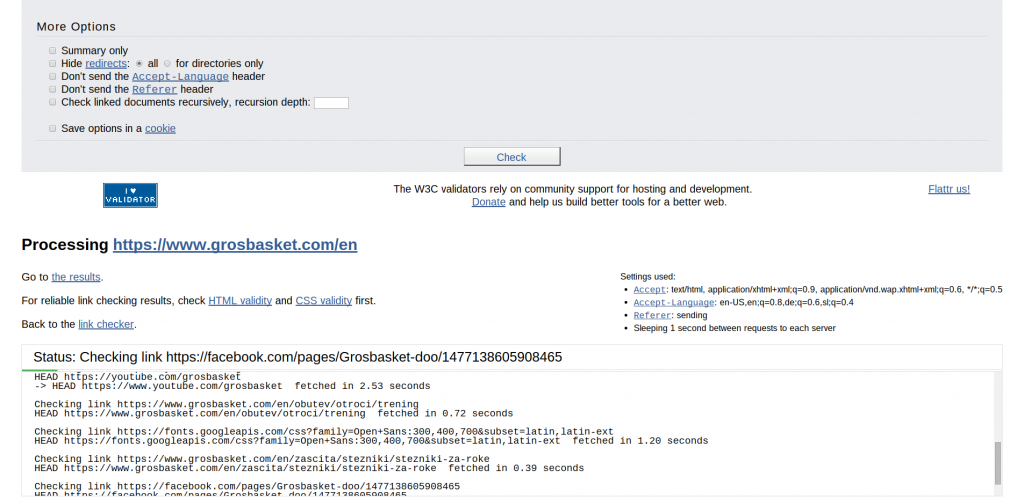
Task: Tick the Hide redirects checkbox
Action: click(53, 63)
